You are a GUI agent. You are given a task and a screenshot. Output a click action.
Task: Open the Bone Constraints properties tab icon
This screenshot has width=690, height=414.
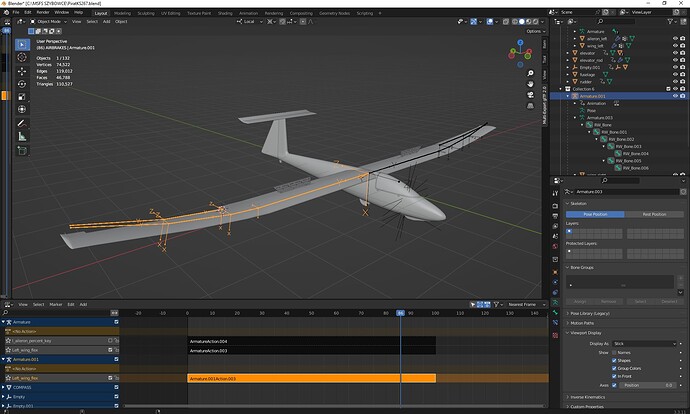tap(555, 322)
